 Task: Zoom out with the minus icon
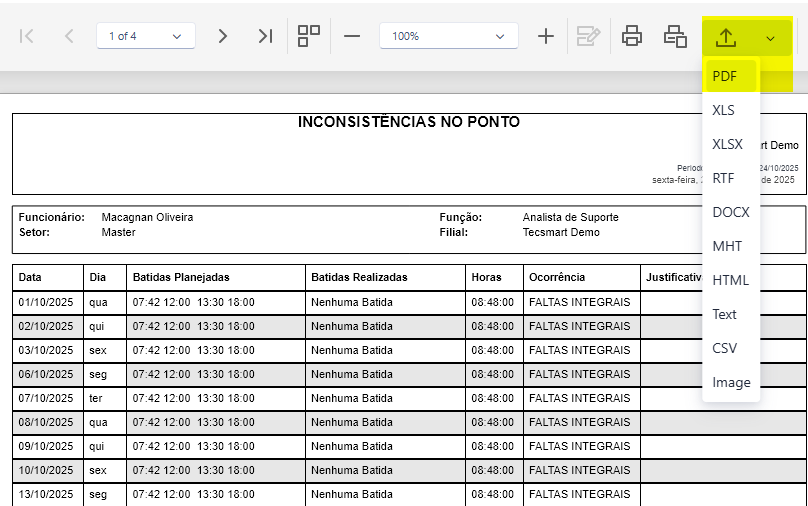pos(352,36)
